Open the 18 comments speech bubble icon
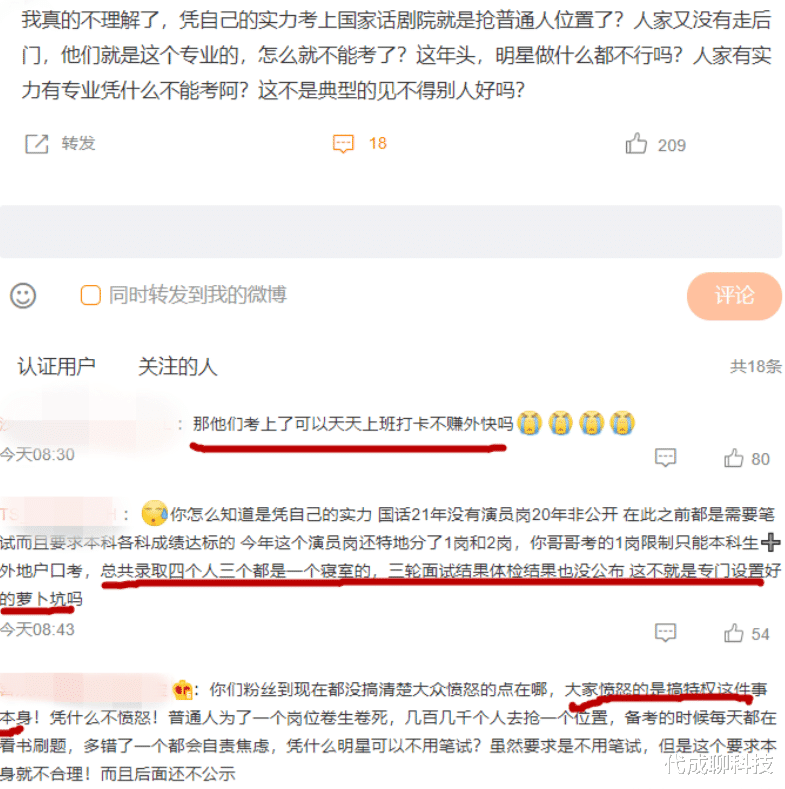Screen dimensions: 785x789 343,144
